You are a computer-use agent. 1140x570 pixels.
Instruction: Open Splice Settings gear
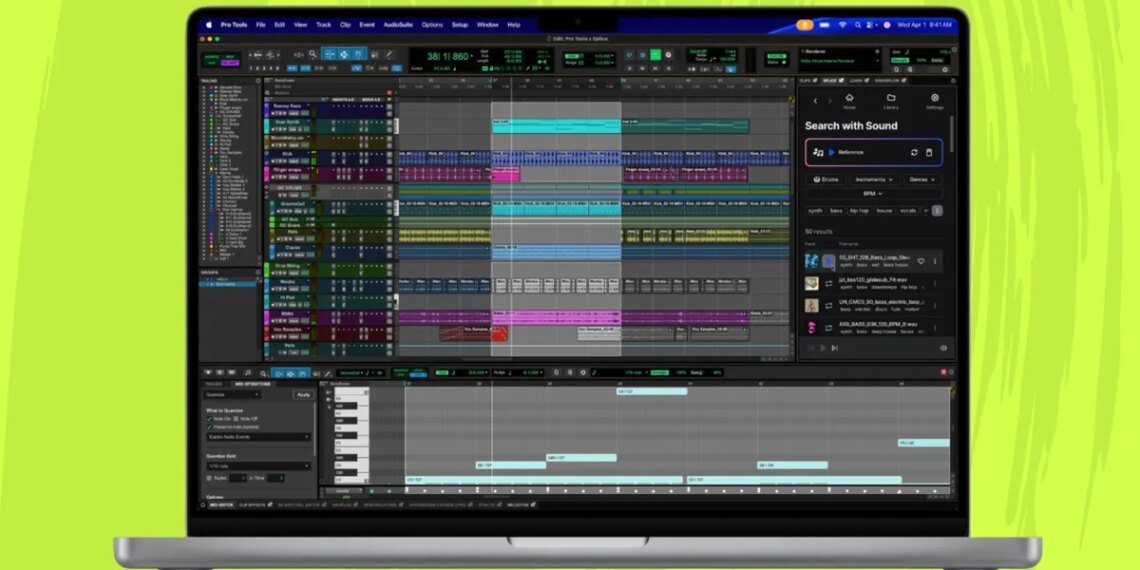point(934,100)
